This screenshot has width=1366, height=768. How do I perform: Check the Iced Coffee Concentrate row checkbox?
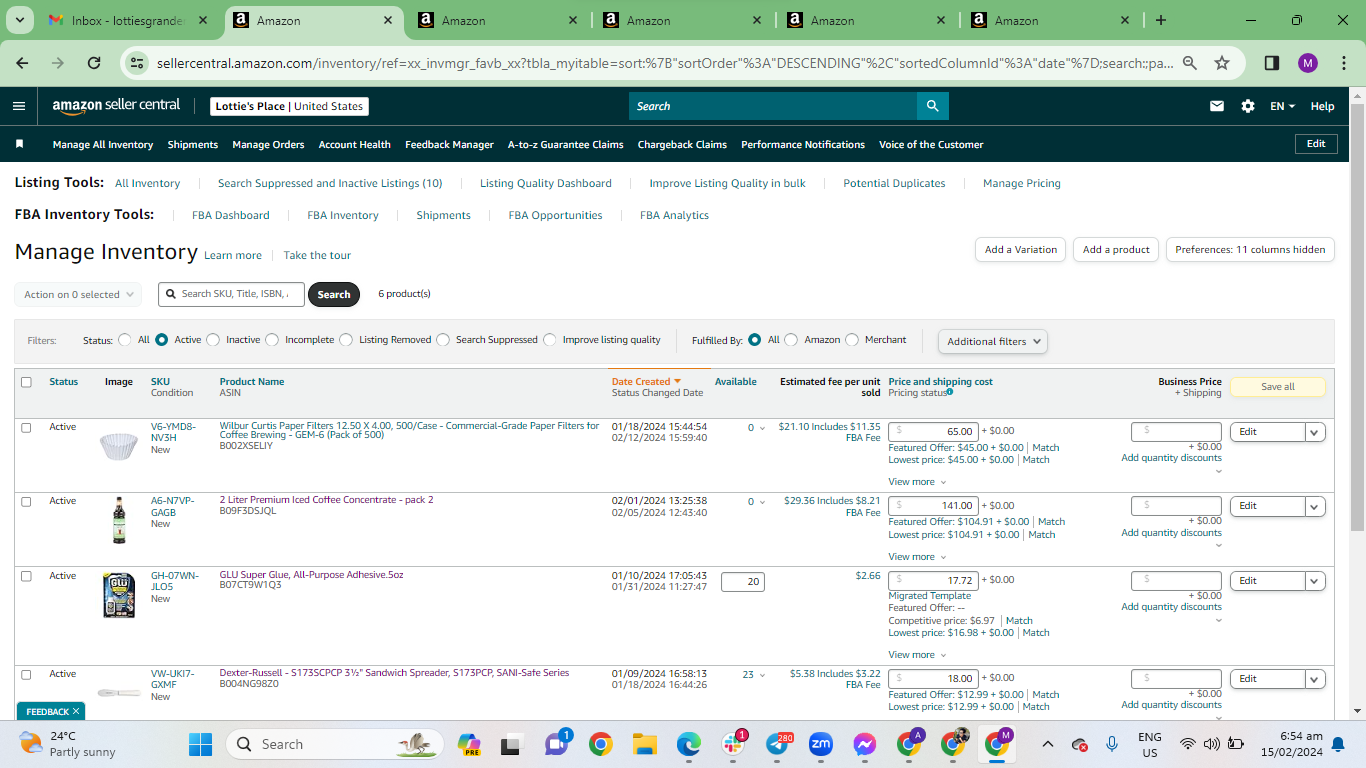27,501
